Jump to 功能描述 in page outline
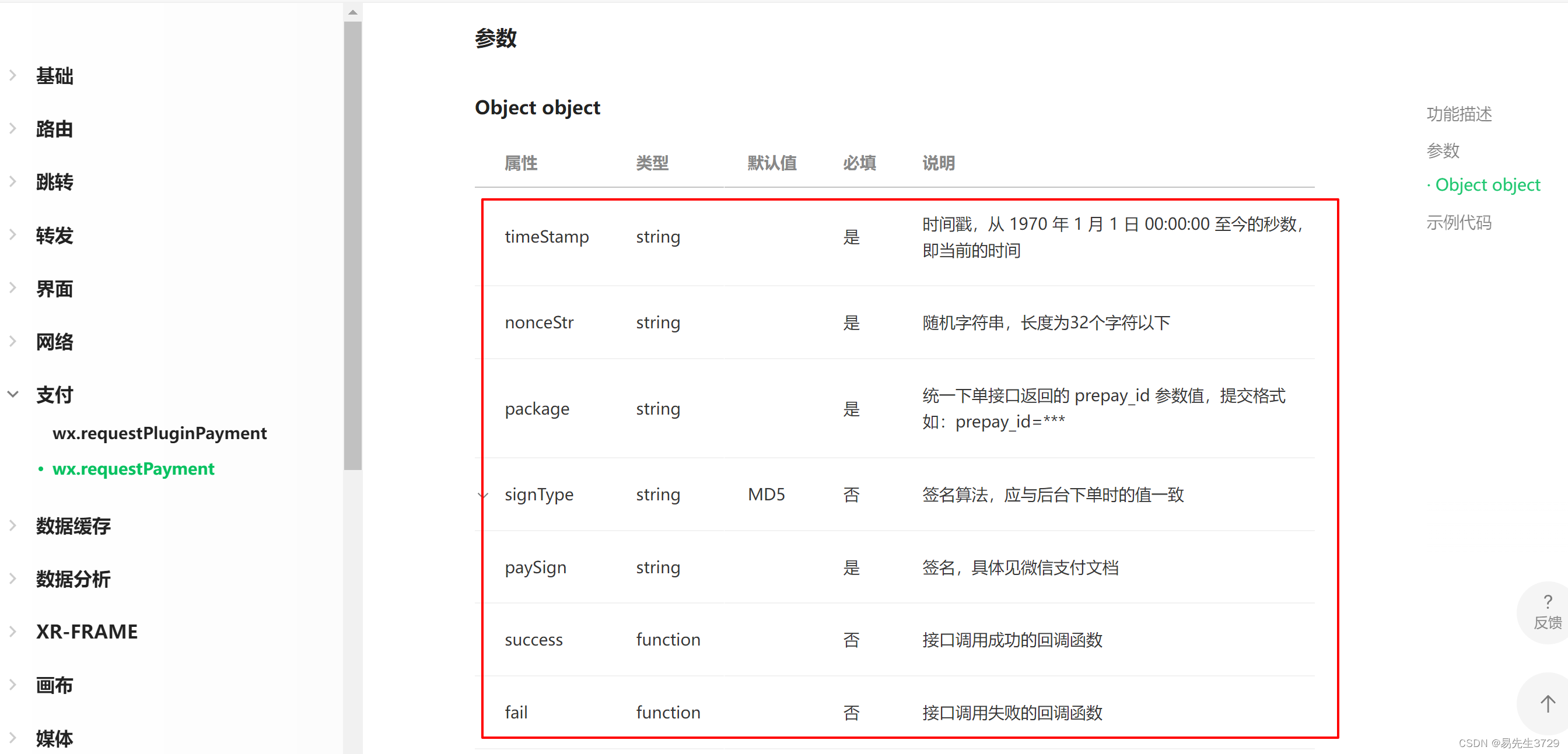The image size is (1568, 754). (x=1458, y=114)
